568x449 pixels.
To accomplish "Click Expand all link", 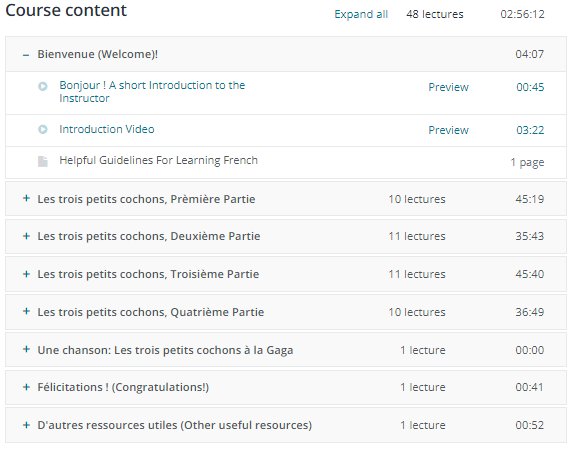I will [361, 14].
